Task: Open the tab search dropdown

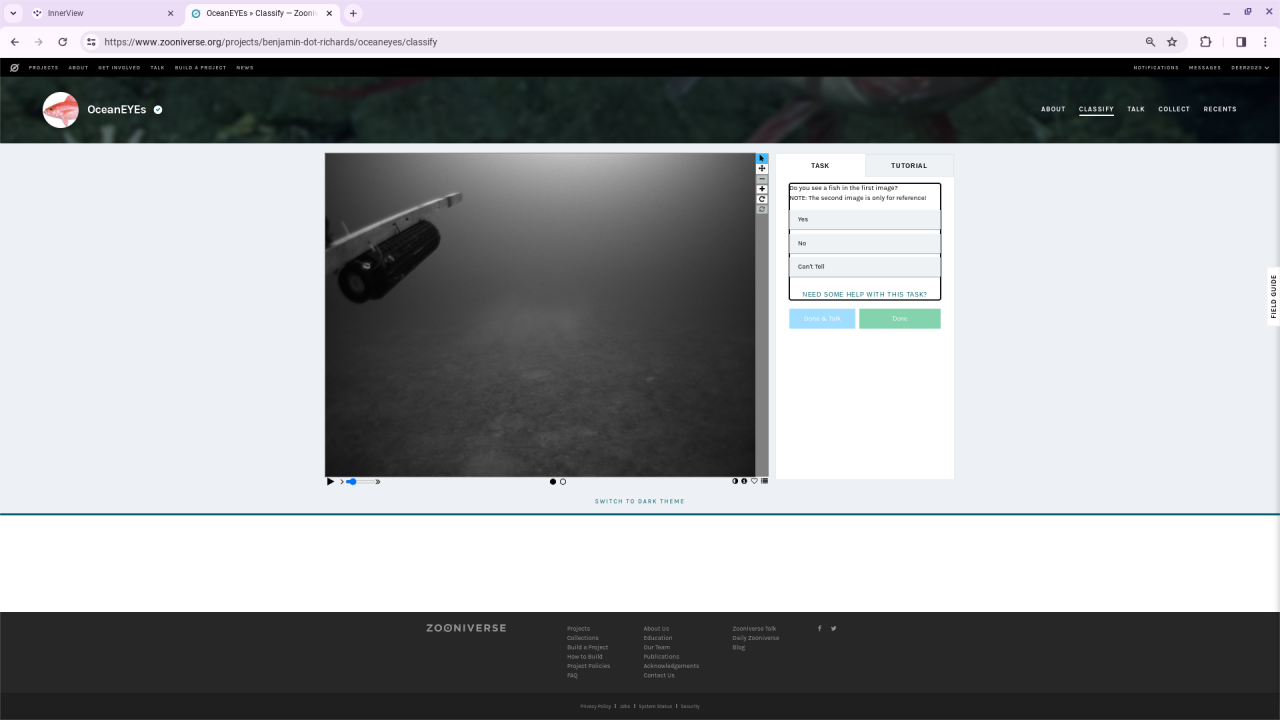Action: click(13, 13)
